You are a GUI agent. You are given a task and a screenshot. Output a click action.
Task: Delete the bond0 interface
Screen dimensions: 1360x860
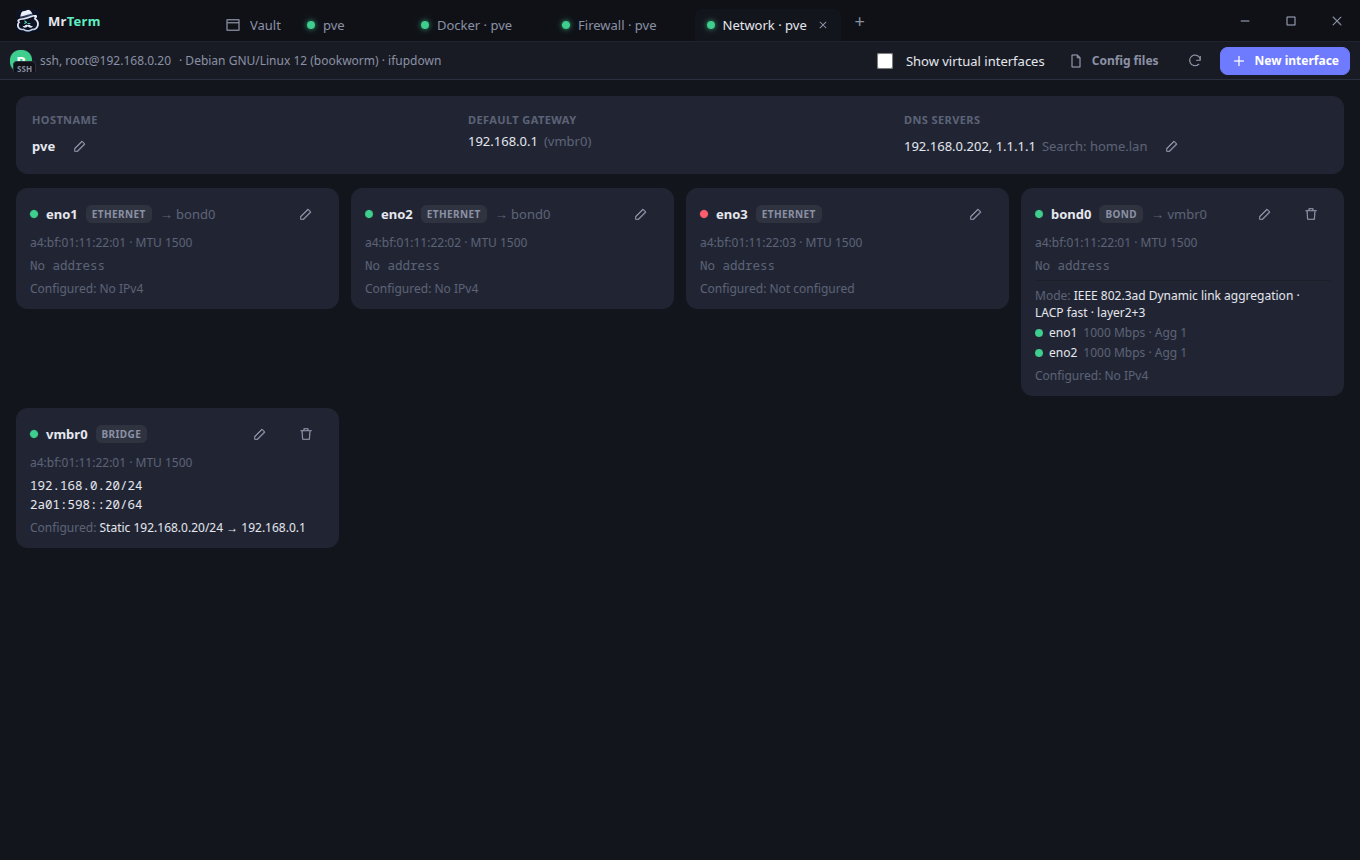click(x=1312, y=214)
